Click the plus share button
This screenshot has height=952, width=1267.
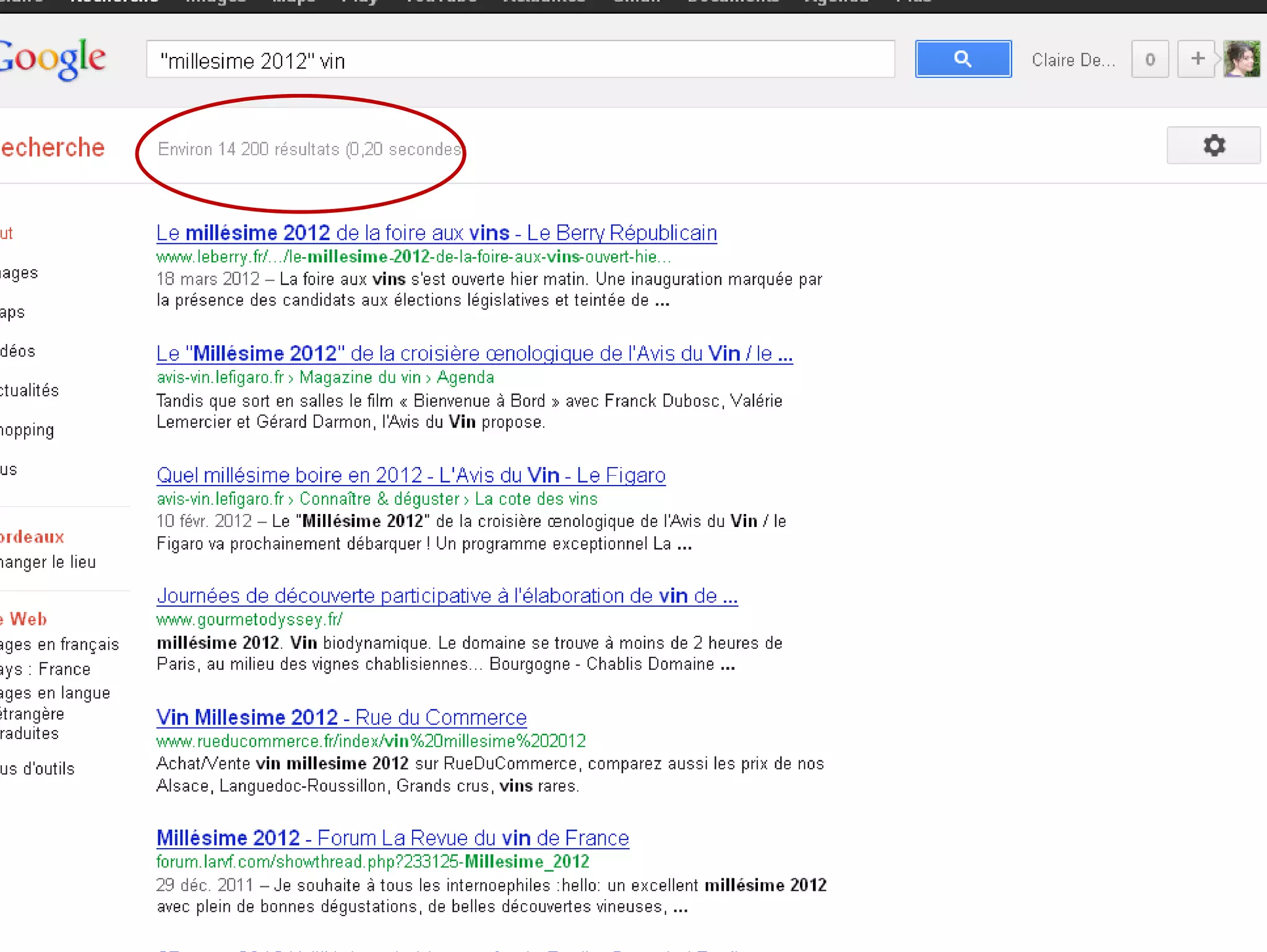pos(1197,59)
